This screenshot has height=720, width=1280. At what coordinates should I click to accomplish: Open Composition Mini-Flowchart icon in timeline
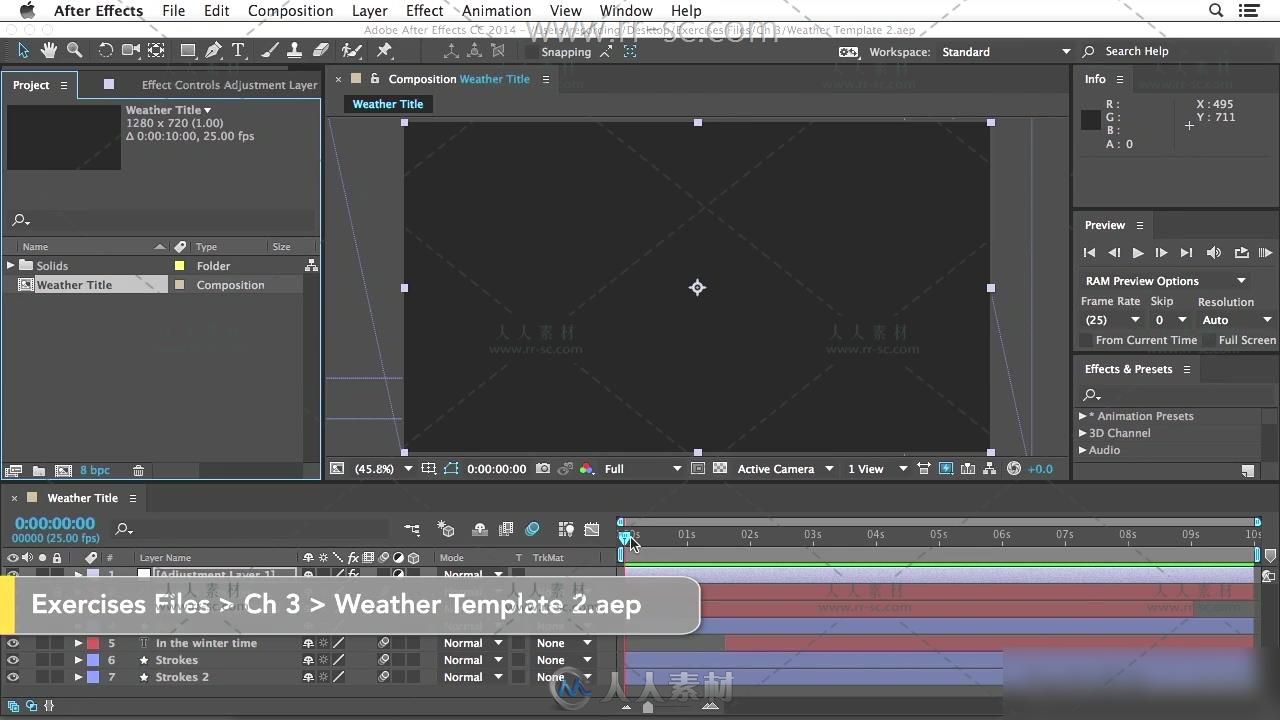click(x=412, y=530)
